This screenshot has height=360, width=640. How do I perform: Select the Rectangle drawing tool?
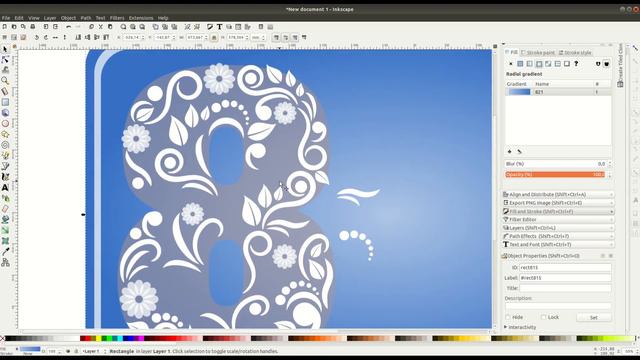[x=5, y=102]
